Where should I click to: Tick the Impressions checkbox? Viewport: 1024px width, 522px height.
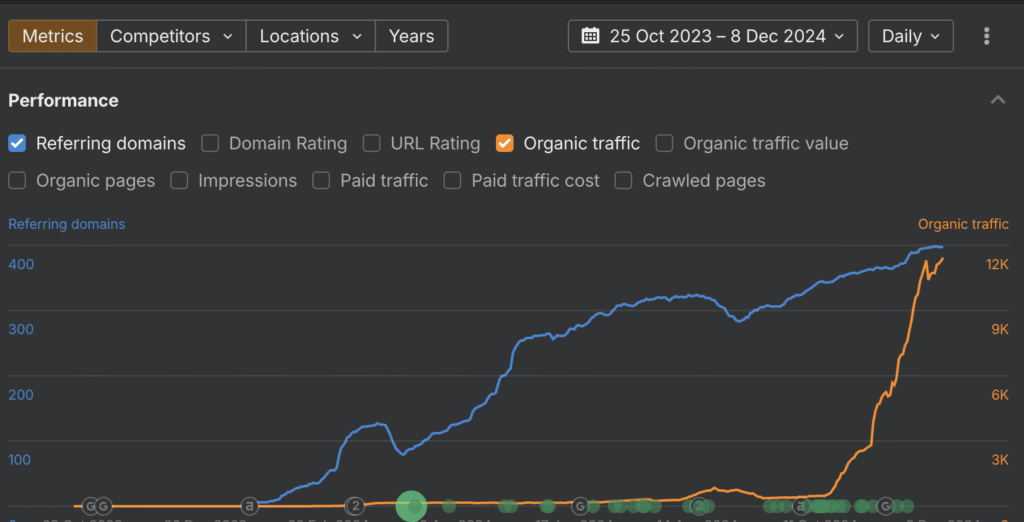click(179, 181)
